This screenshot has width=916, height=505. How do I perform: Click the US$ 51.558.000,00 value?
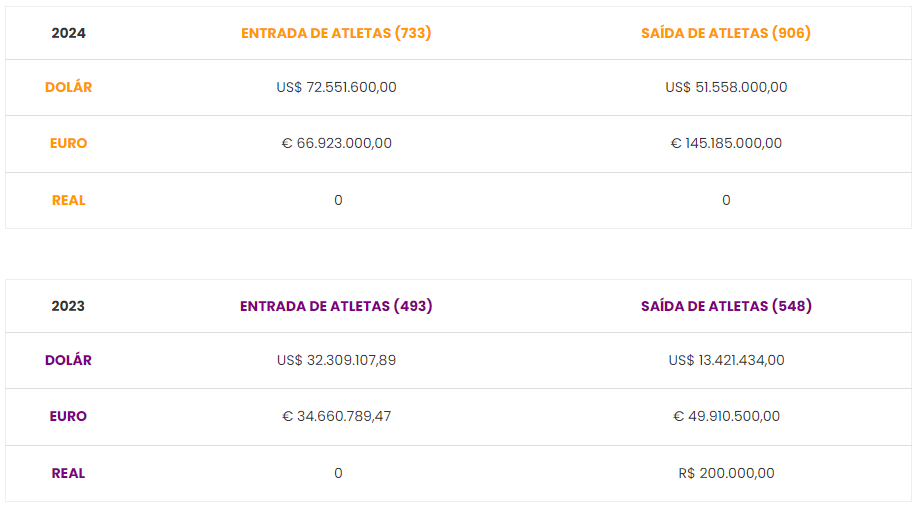[726, 87]
